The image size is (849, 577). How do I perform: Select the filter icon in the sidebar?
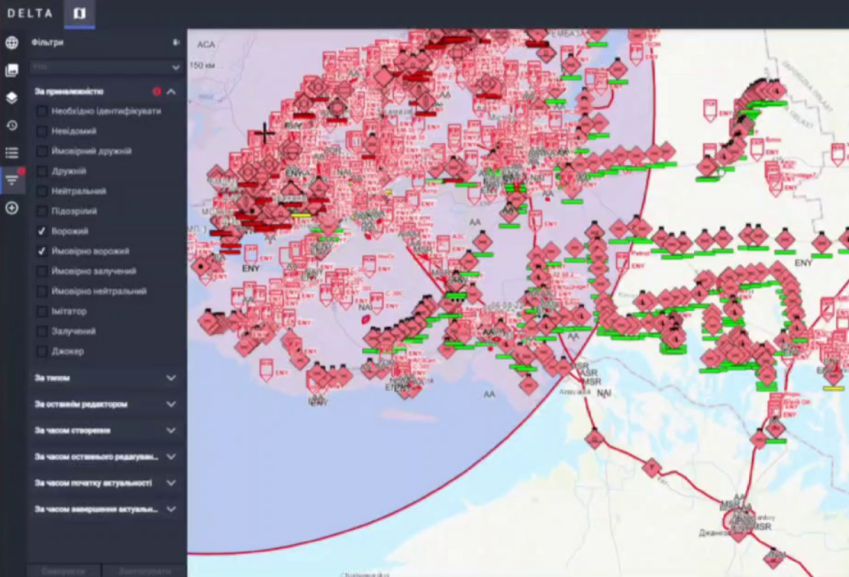coord(12,180)
